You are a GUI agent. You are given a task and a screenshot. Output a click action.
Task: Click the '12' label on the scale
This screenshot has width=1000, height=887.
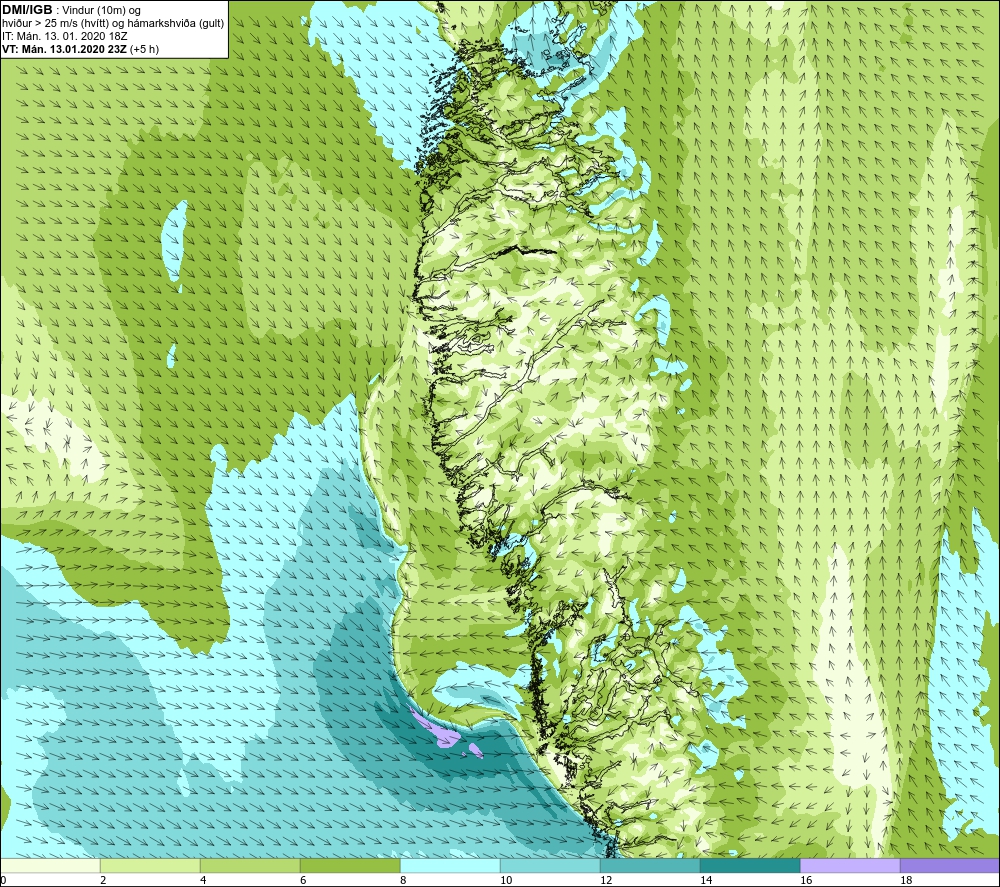[606, 880]
